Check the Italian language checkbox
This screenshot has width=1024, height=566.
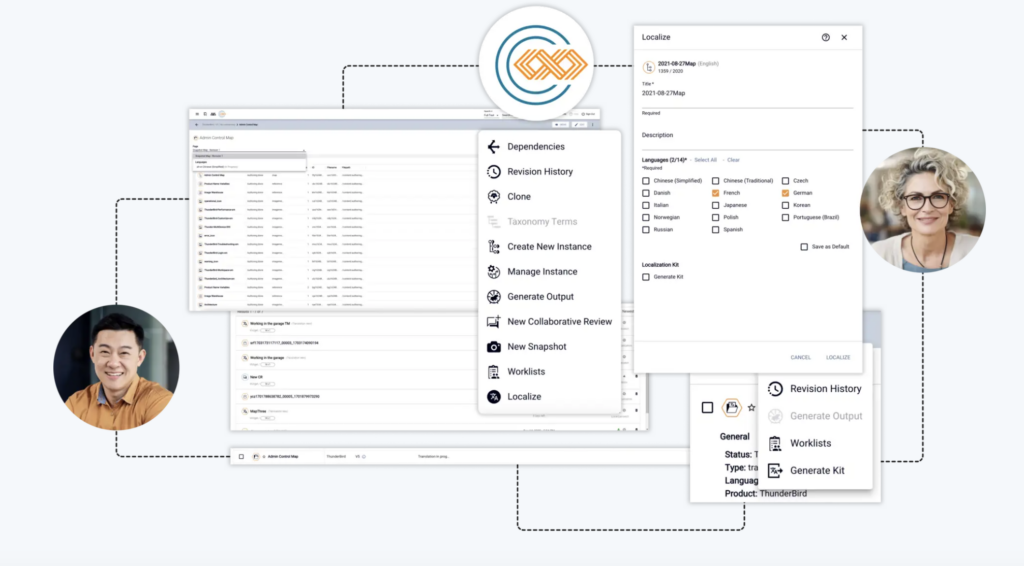click(x=646, y=206)
